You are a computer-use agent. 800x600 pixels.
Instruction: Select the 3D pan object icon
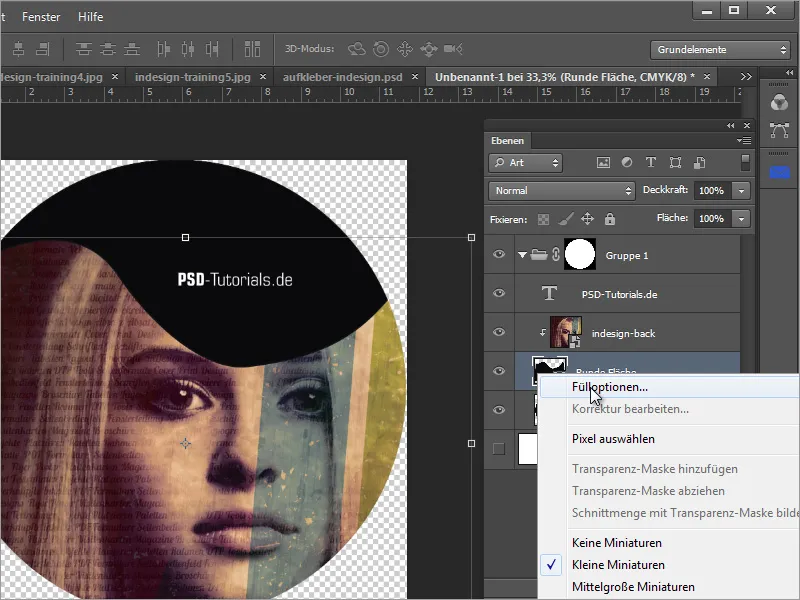pyautogui.click(x=405, y=49)
